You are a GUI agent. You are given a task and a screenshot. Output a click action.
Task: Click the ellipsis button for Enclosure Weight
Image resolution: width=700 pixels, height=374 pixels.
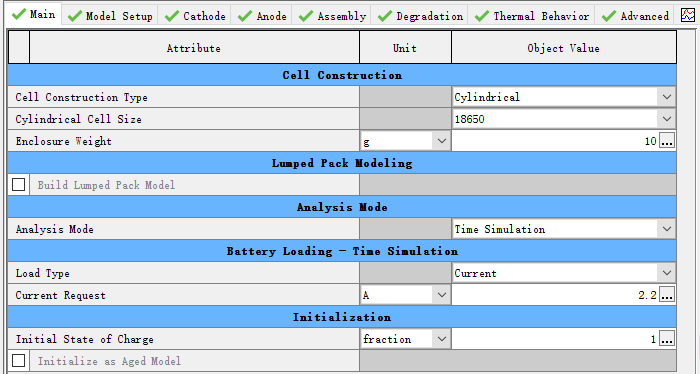tap(667, 141)
